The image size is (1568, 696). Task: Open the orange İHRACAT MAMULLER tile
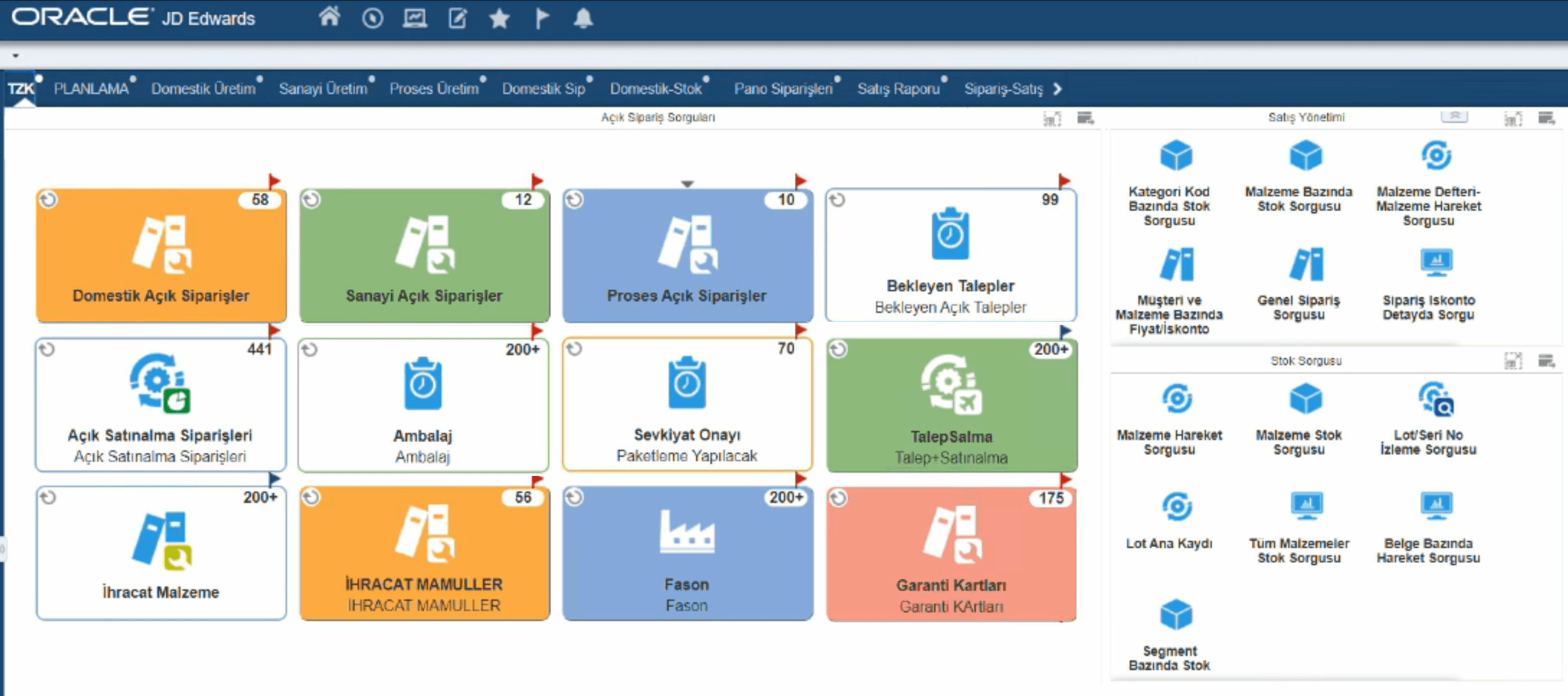point(424,553)
